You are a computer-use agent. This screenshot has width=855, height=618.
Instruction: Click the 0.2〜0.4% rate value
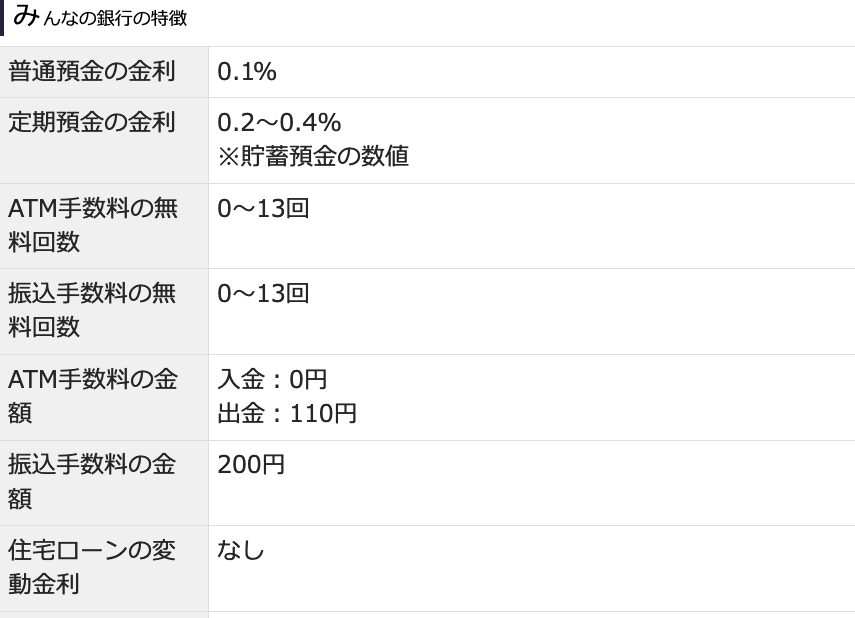(279, 123)
